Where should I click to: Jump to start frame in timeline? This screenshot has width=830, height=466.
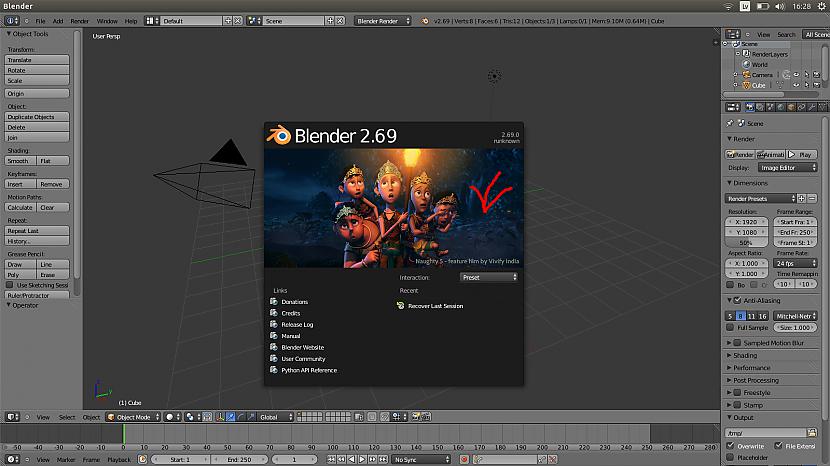pyautogui.click(x=331, y=459)
